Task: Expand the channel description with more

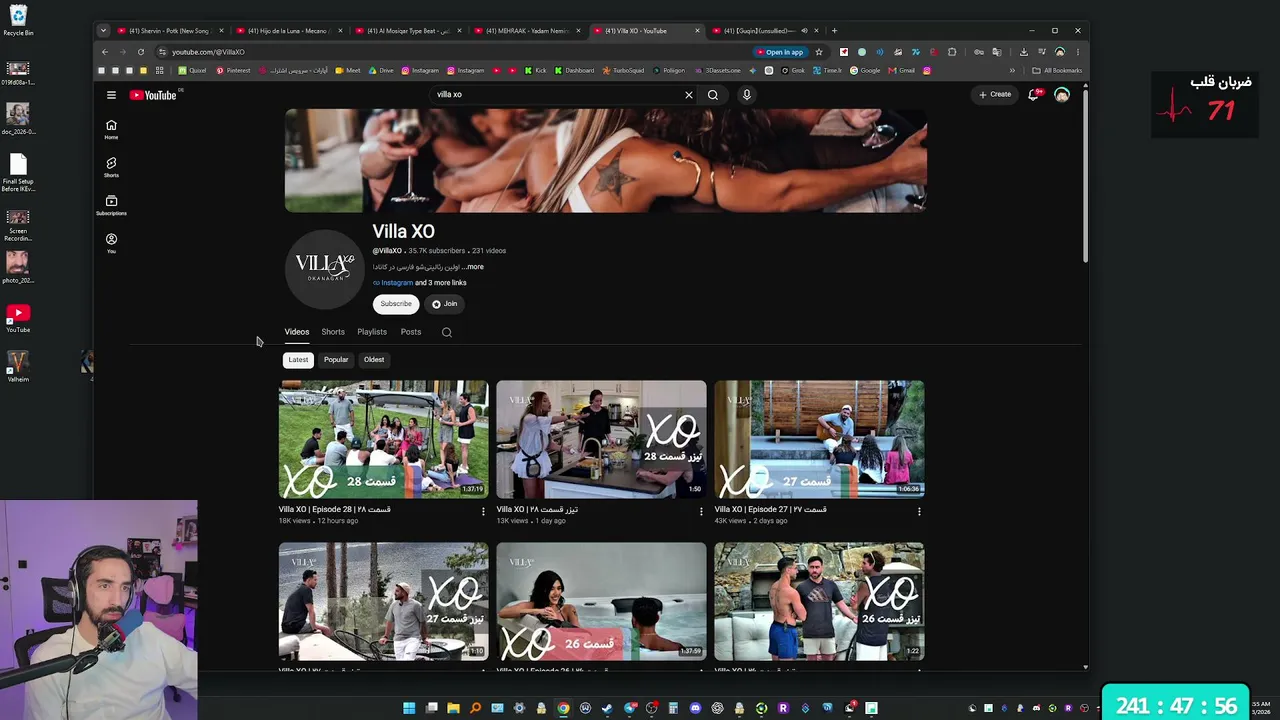Action: [x=474, y=267]
